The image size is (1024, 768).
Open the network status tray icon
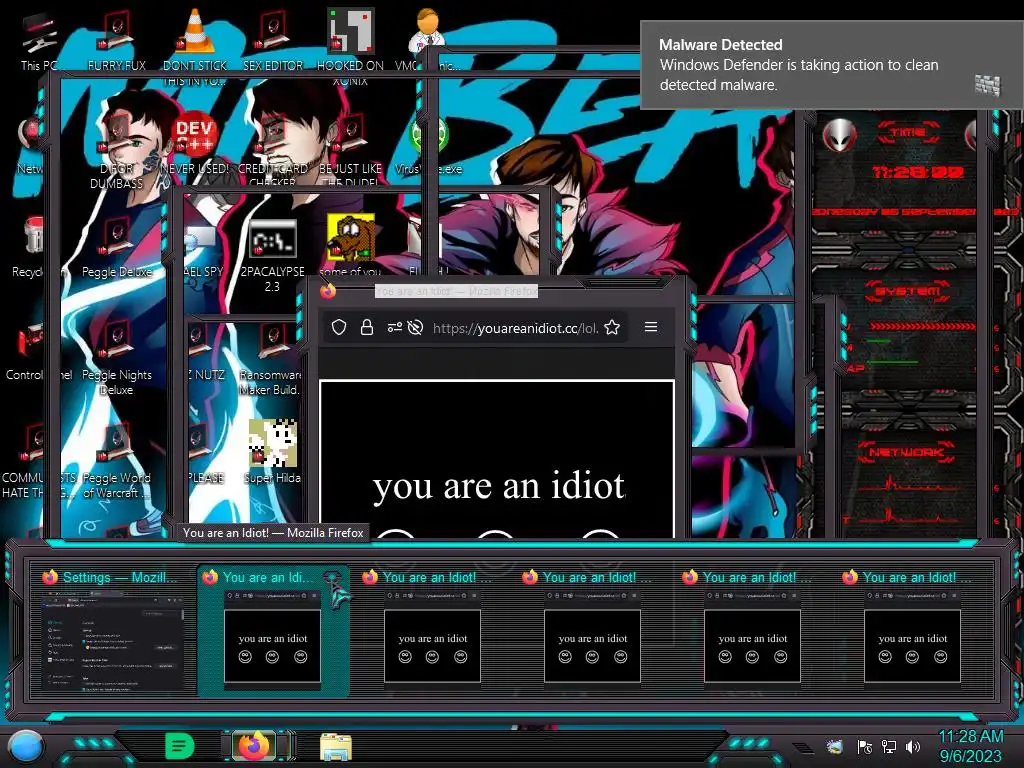coord(889,746)
